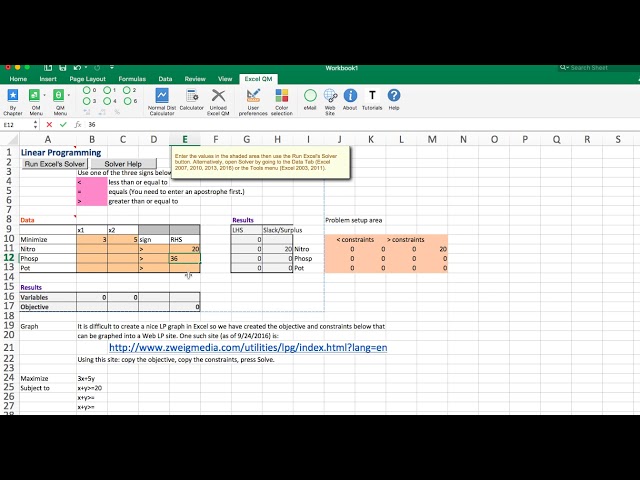This screenshot has width=640, height=480.
Task: Click the Save icon in title bar
Action: coord(62,68)
